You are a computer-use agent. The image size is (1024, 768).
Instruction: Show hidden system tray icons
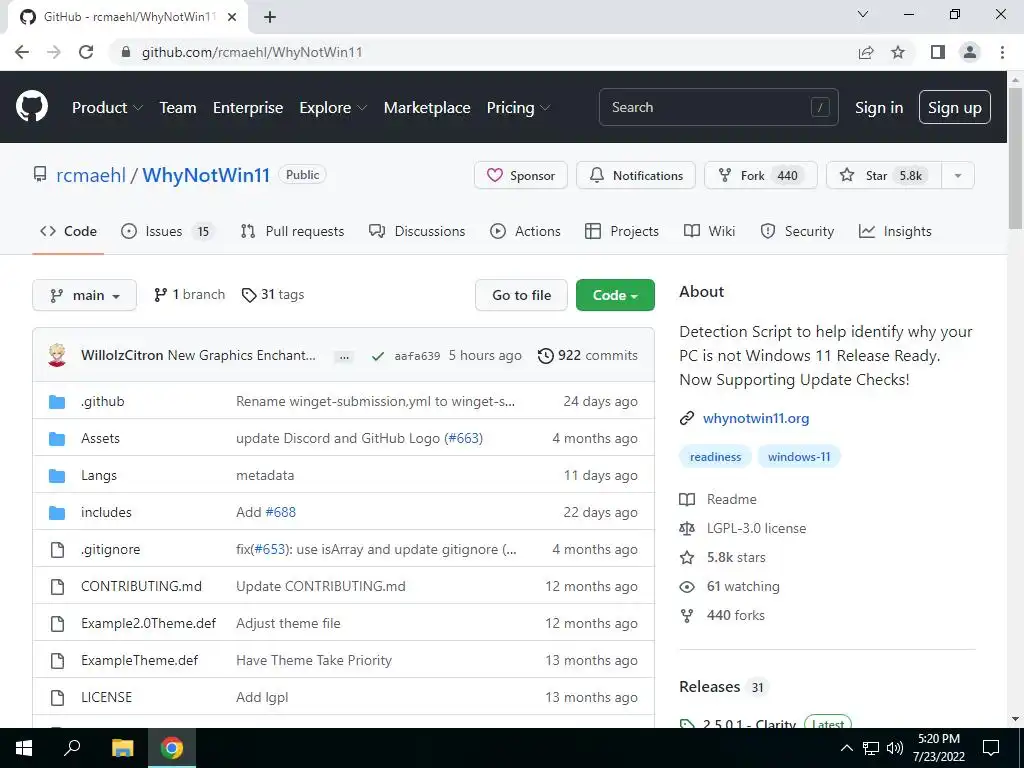click(x=846, y=748)
